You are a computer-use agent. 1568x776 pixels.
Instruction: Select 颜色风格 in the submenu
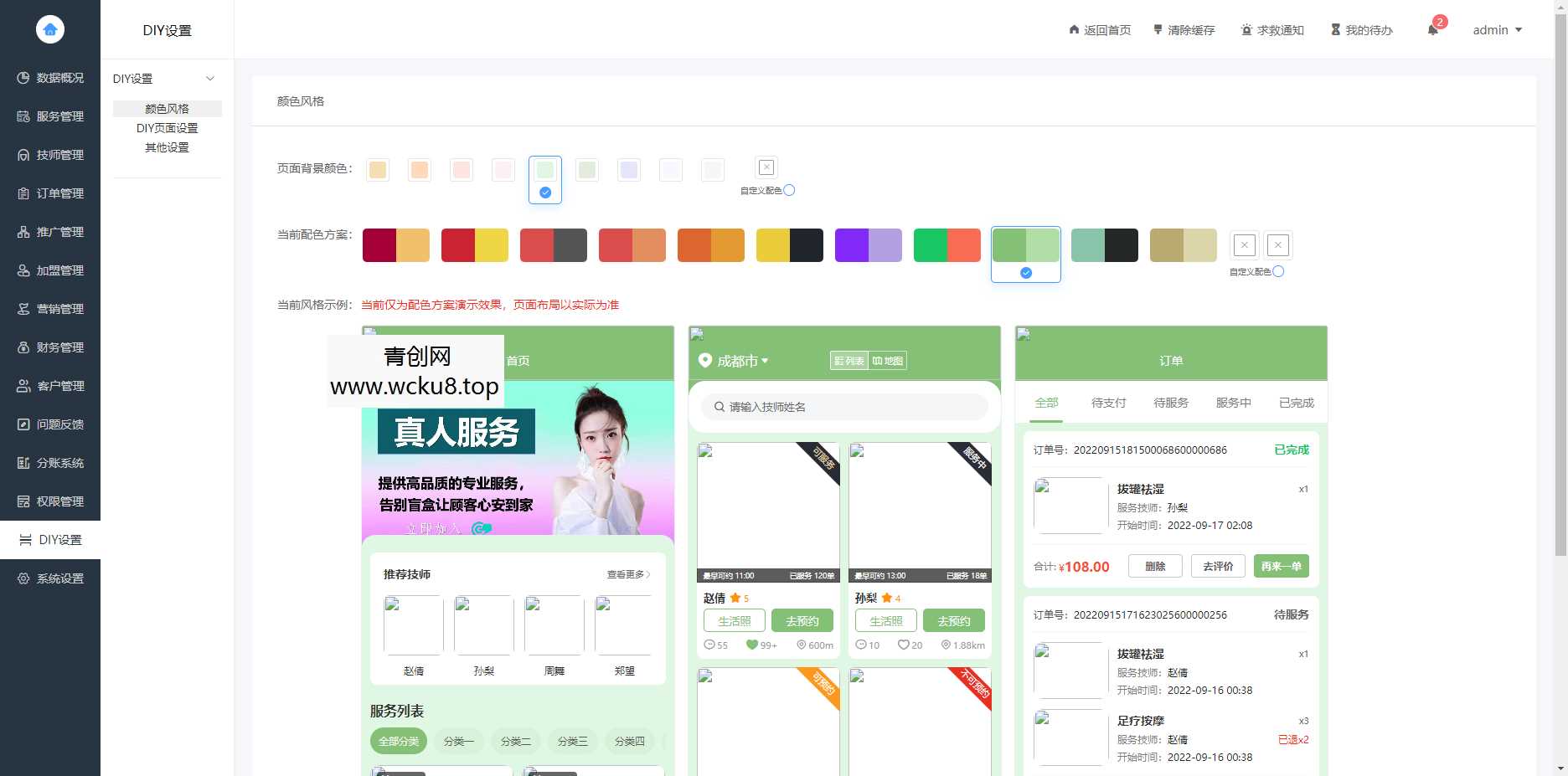pos(167,108)
